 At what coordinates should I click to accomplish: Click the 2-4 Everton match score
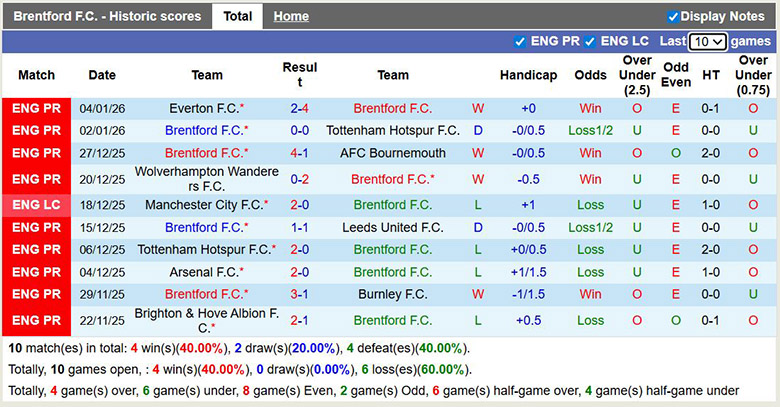point(299,108)
